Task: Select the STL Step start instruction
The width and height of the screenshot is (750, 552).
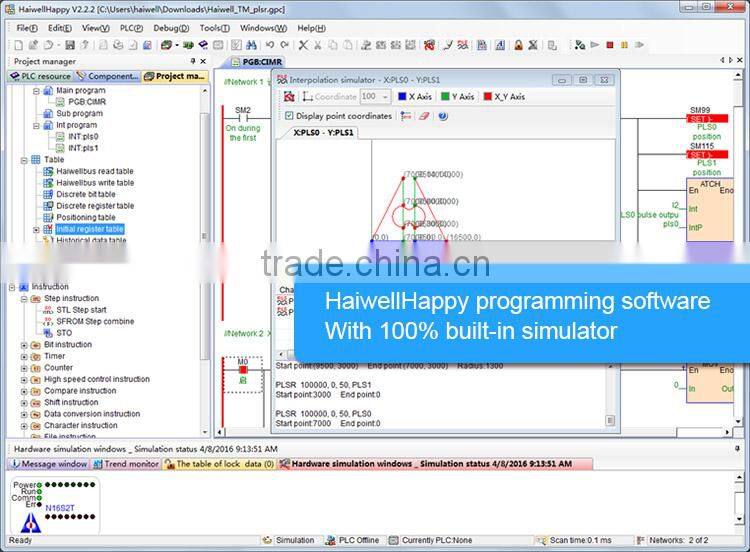Action: tap(71, 310)
